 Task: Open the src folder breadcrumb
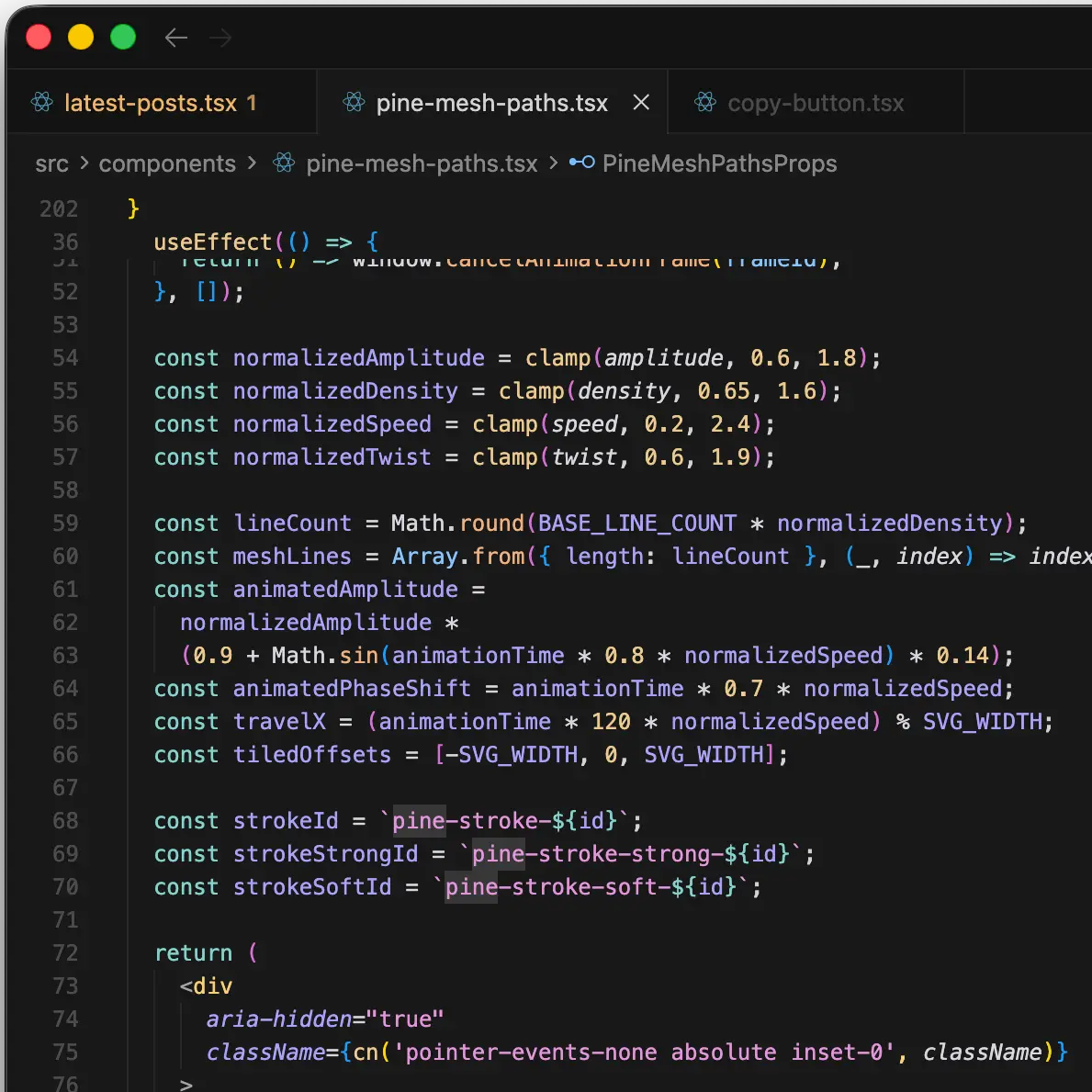point(51,163)
